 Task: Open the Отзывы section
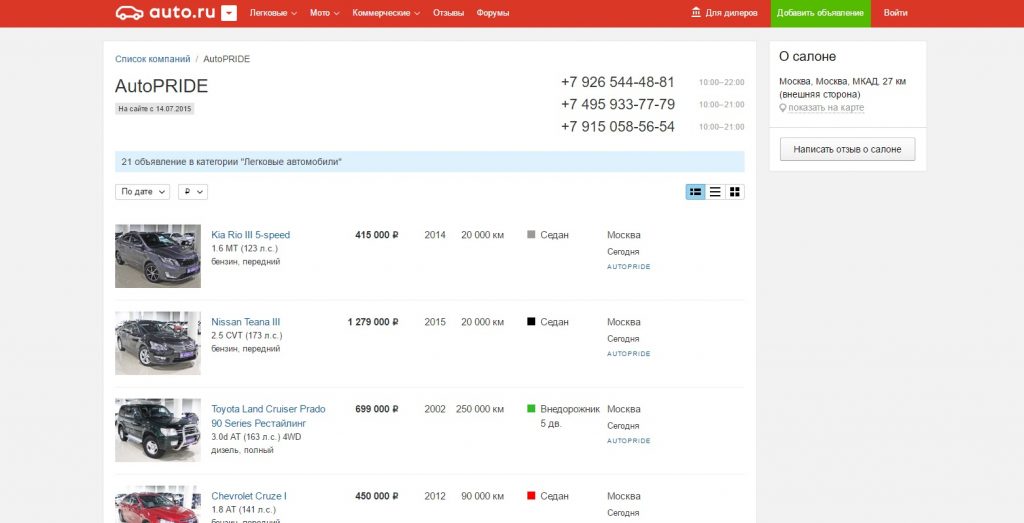[x=448, y=13]
